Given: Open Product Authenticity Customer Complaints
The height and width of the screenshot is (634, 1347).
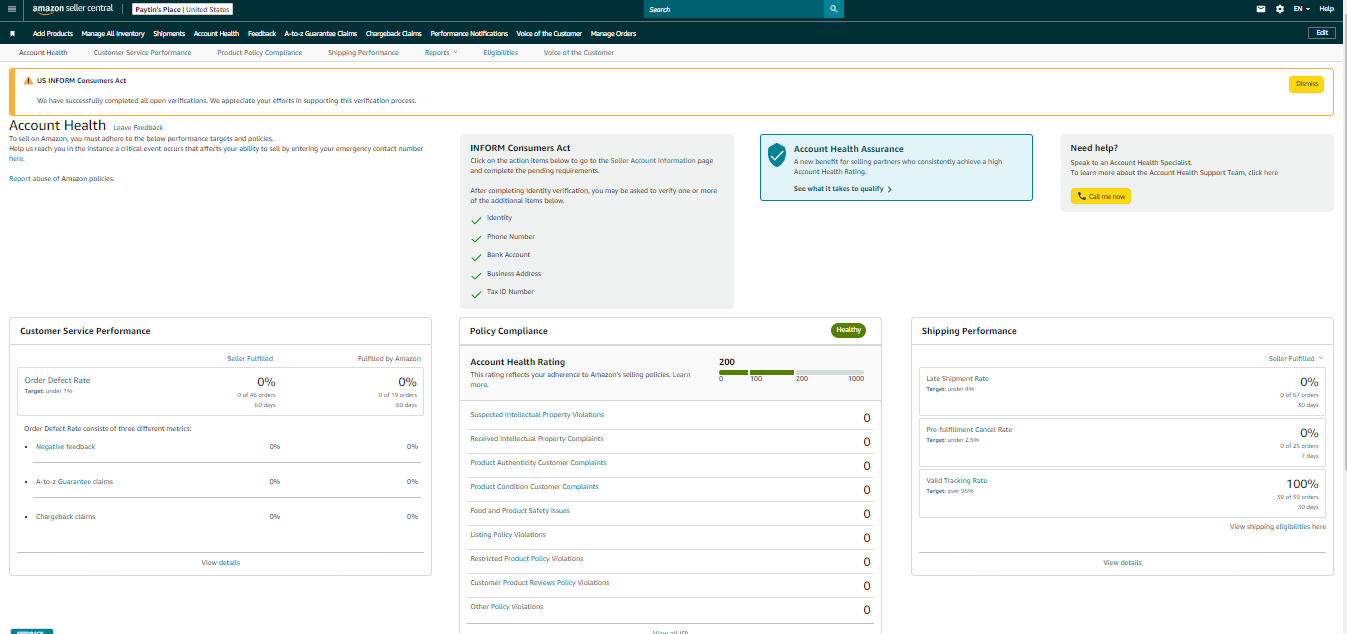Looking at the screenshot, I should [538, 463].
